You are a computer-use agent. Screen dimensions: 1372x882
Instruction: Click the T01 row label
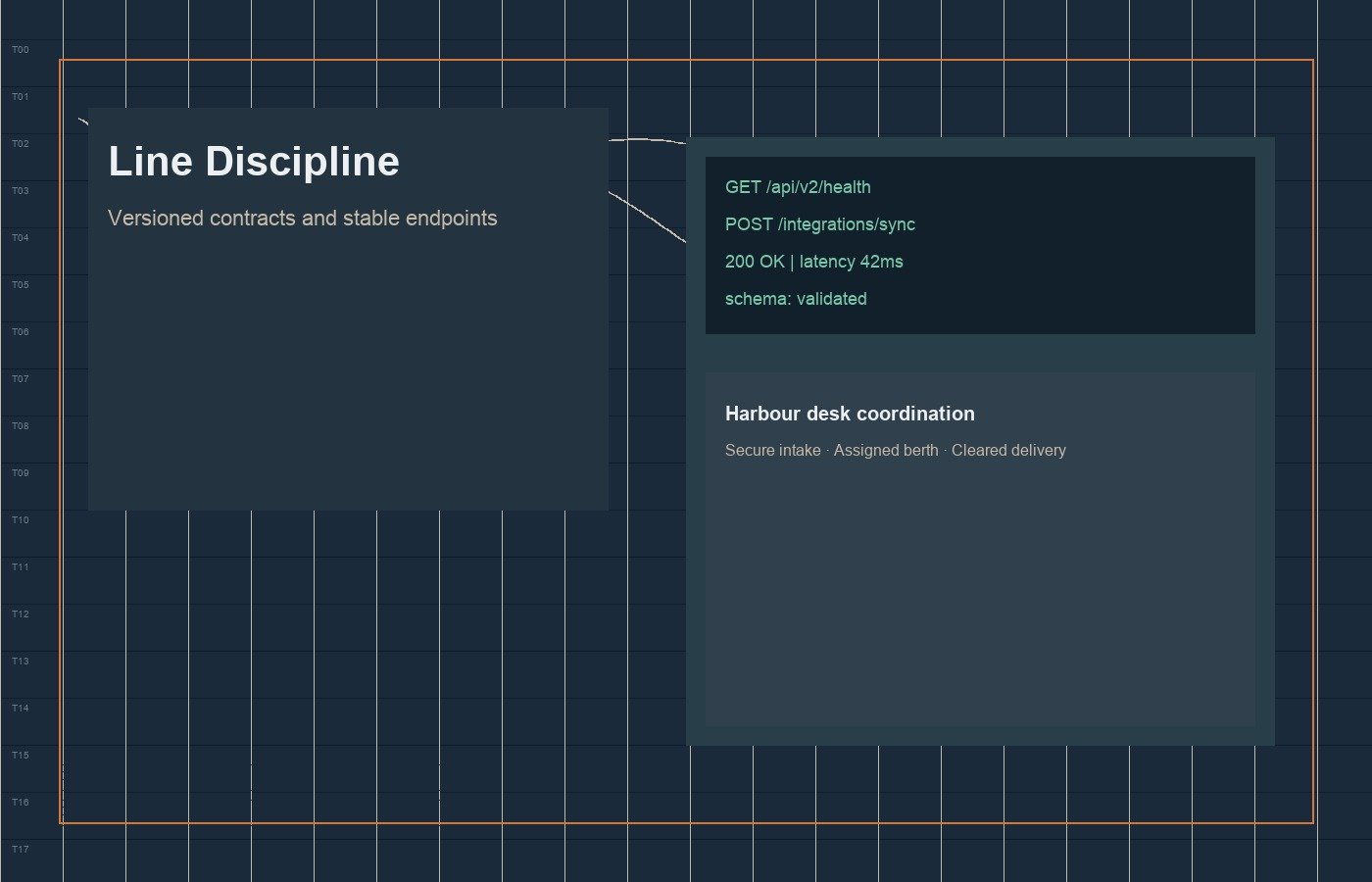(21, 97)
